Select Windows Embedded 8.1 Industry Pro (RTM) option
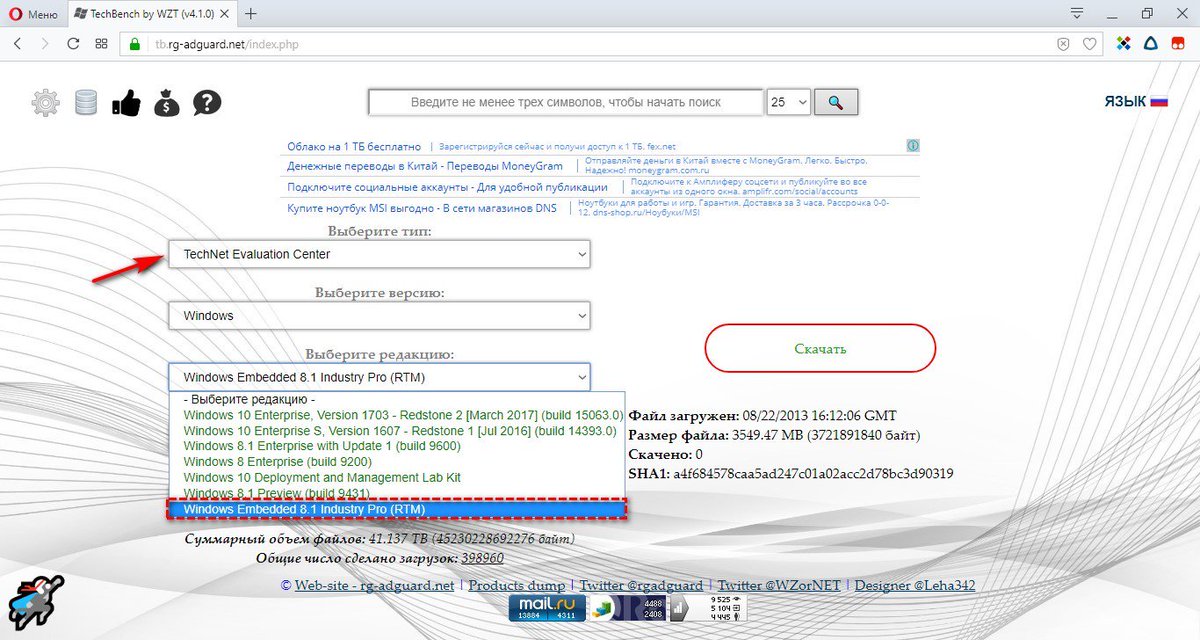This screenshot has width=1200, height=640. coord(397,509)
